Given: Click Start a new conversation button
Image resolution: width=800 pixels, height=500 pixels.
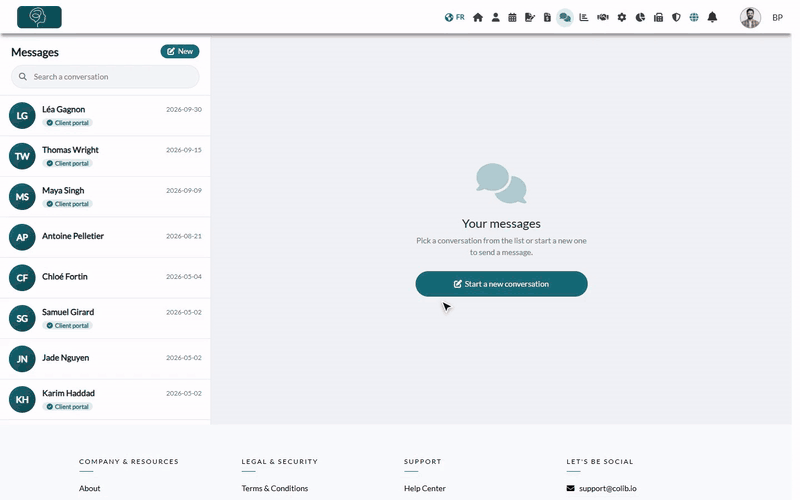Looking at the screenshot, I should [x=501, y=284].
